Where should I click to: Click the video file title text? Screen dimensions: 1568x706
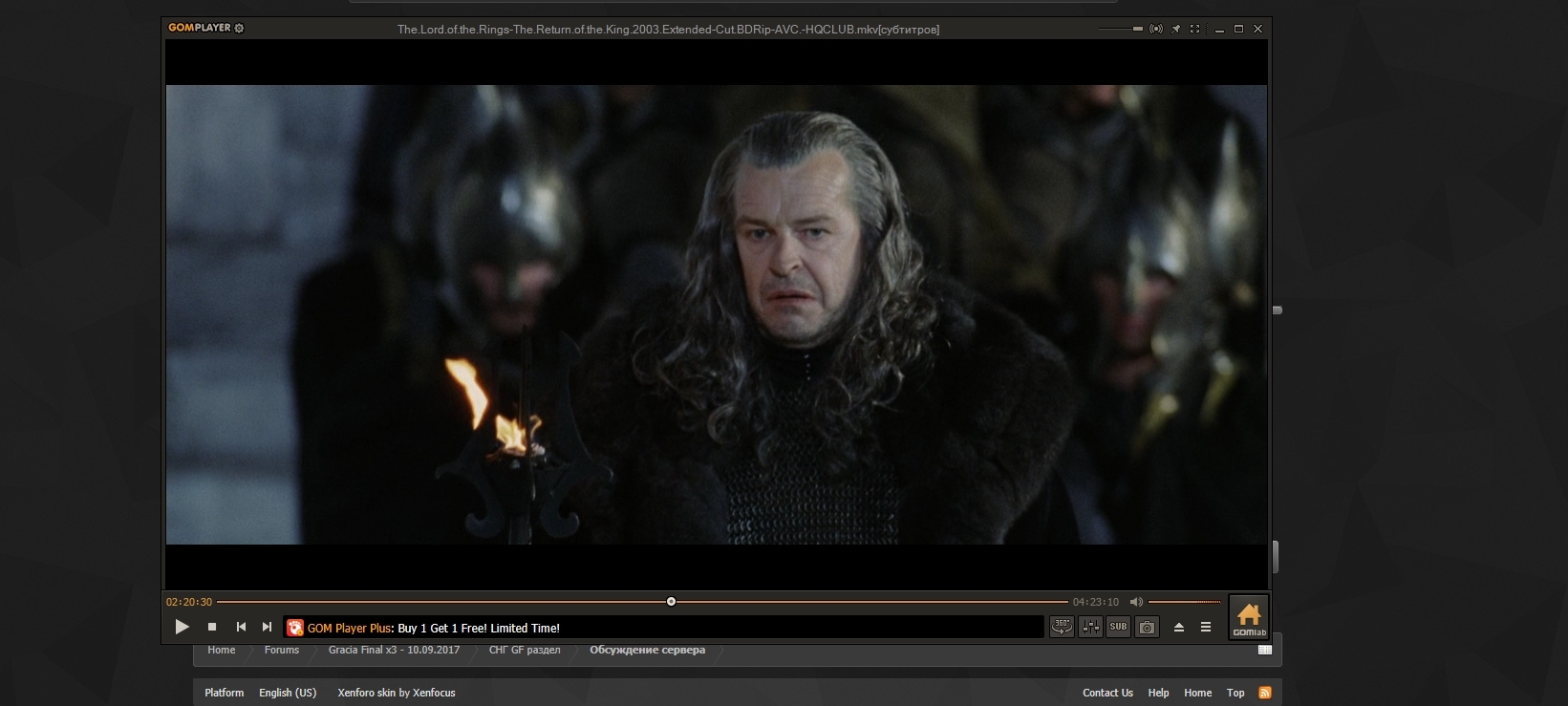(668, 30)
